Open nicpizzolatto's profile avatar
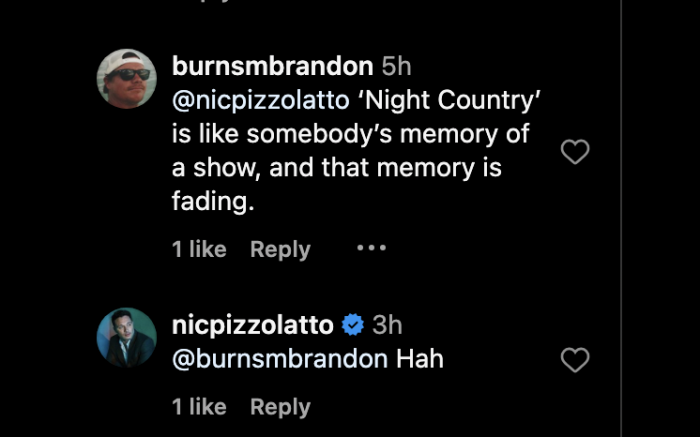This screenshot has width=700, height=437. [x=127, y=337]
